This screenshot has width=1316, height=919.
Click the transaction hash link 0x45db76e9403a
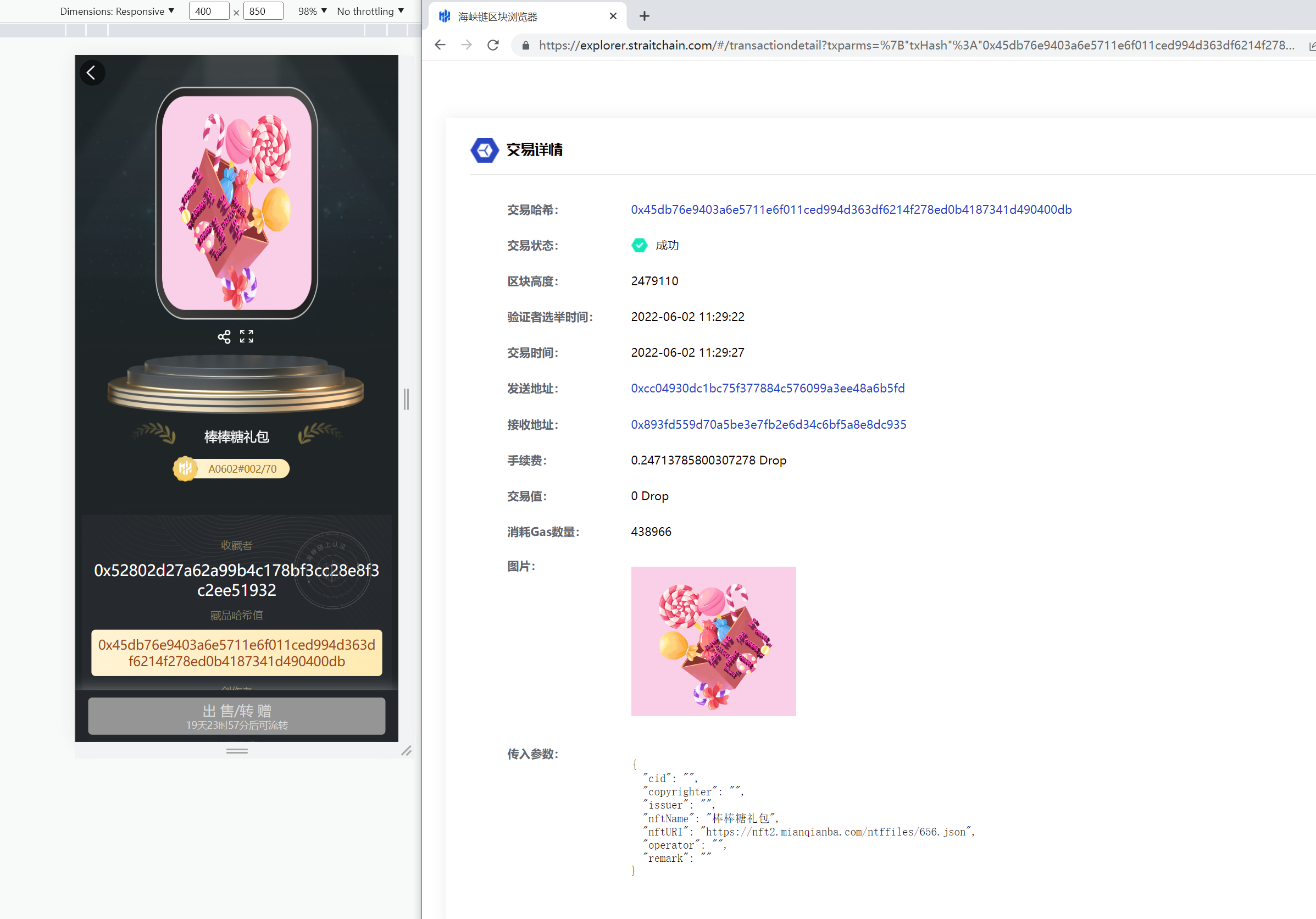[x=848, y=210]
